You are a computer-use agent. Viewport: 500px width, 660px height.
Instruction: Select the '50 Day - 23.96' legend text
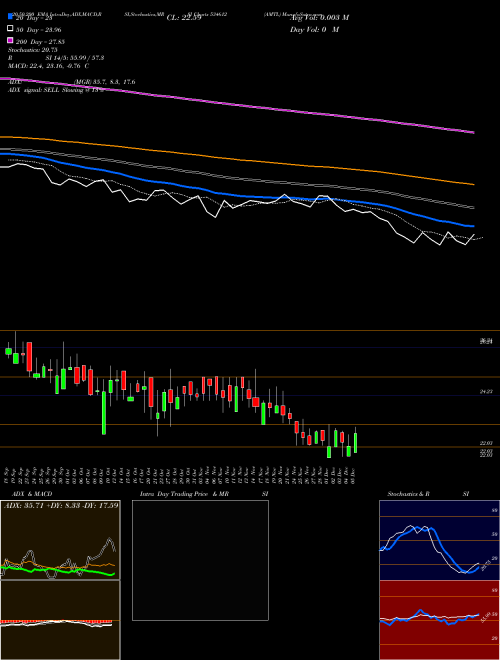click(40, 30)
